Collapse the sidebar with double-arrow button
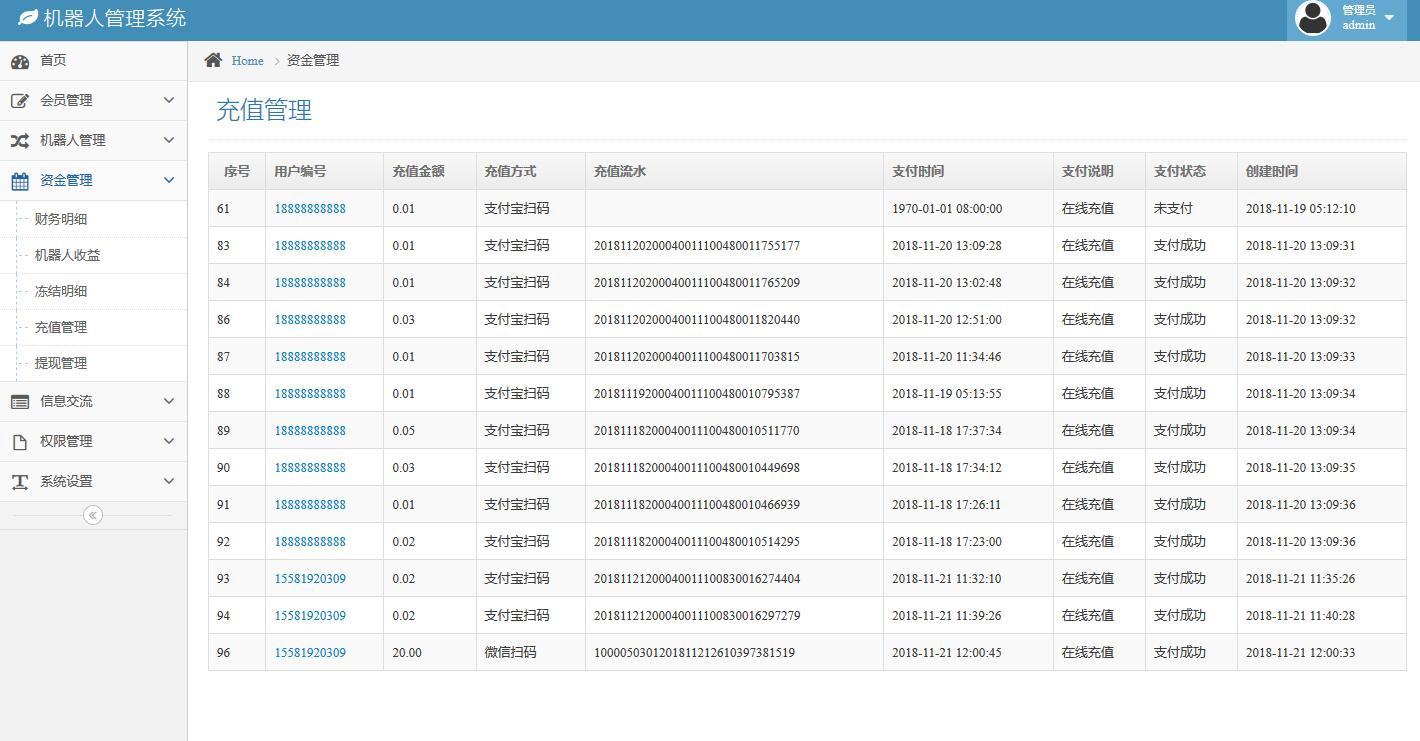The image size is (1420, 741). click(x=93, y=515)
